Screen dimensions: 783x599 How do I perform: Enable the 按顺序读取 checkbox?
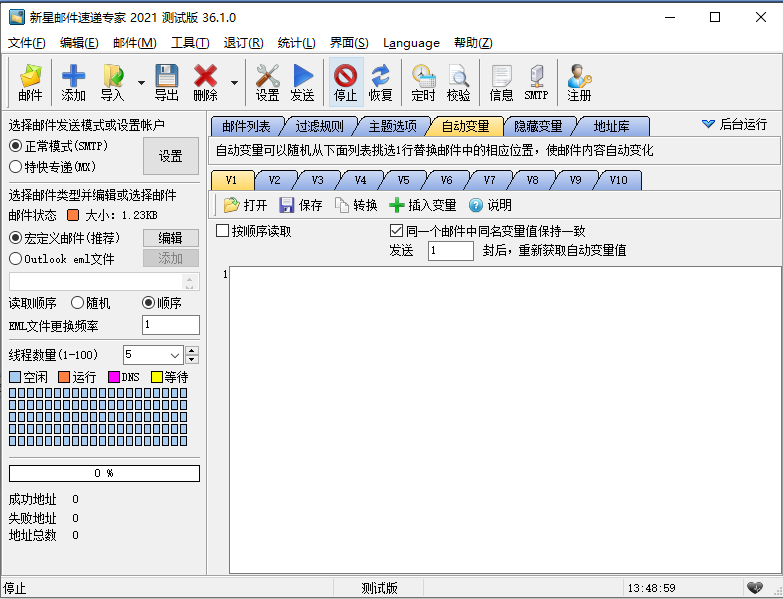click(223, 231)
